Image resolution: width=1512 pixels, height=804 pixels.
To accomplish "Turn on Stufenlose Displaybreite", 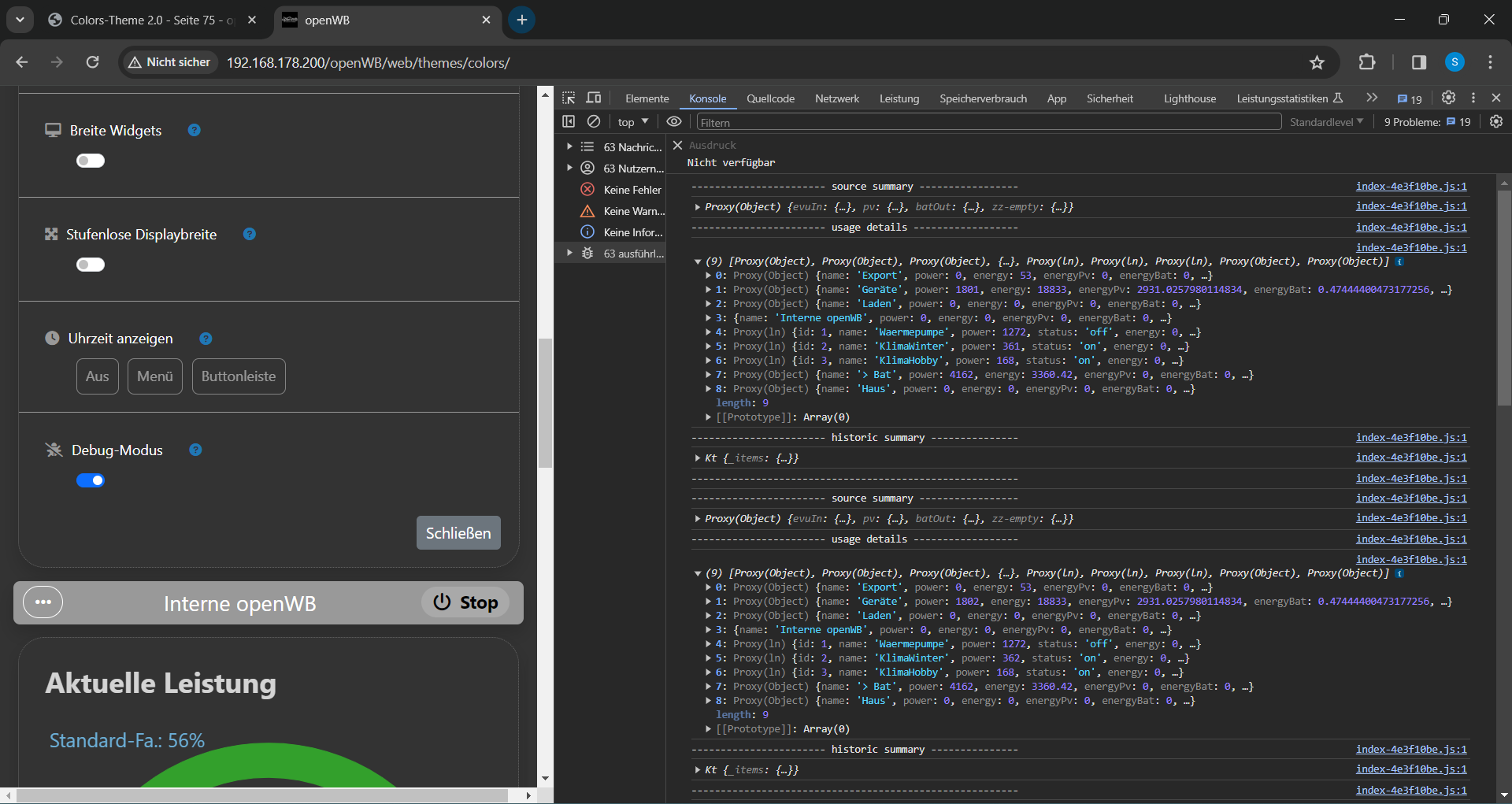I will (90, 265).
